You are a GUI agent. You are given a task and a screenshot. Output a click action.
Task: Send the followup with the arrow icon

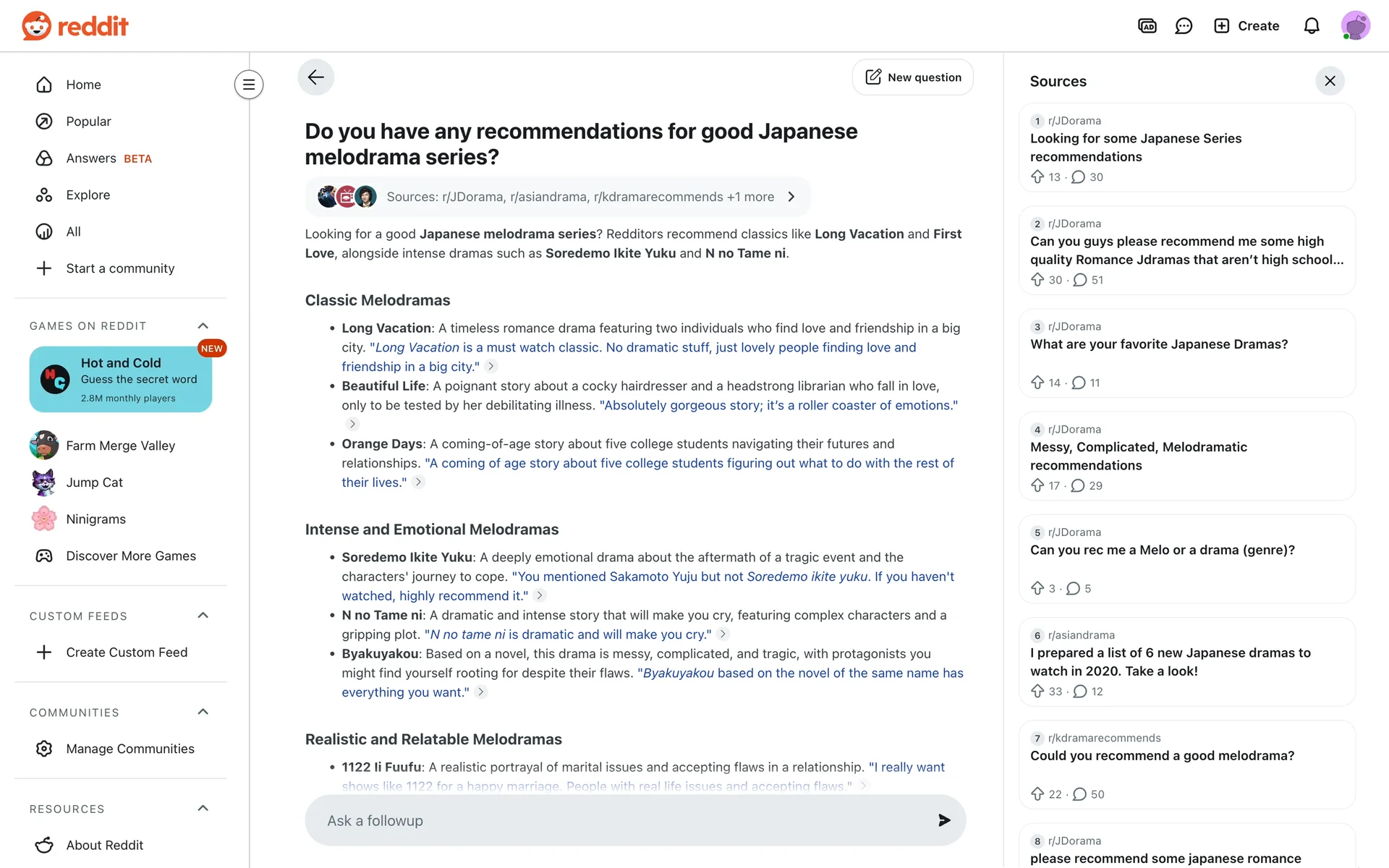[944, 820]
